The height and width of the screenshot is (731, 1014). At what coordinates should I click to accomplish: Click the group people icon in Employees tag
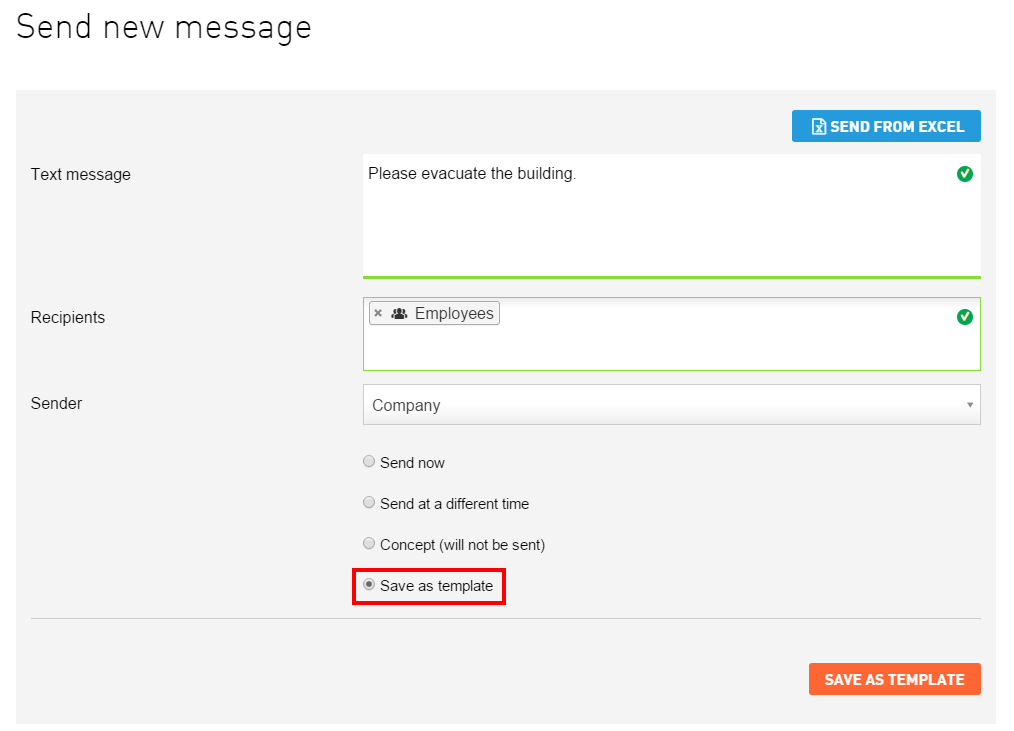pyautogui.click(x=400, y=313)
